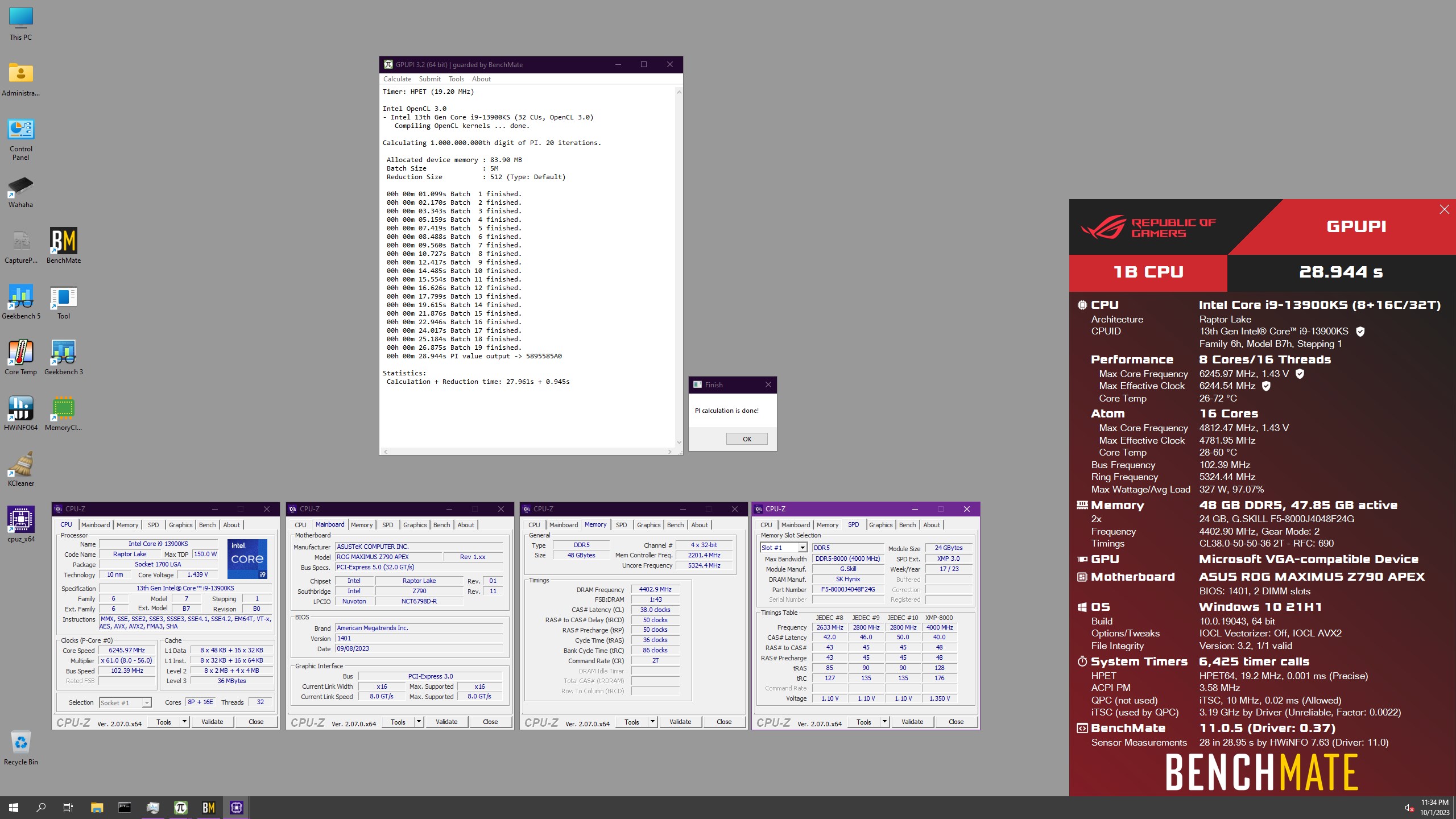
Task: Open Tools dropdown arrow in Memory CPU-Z
Action: (x=652, y=722)
